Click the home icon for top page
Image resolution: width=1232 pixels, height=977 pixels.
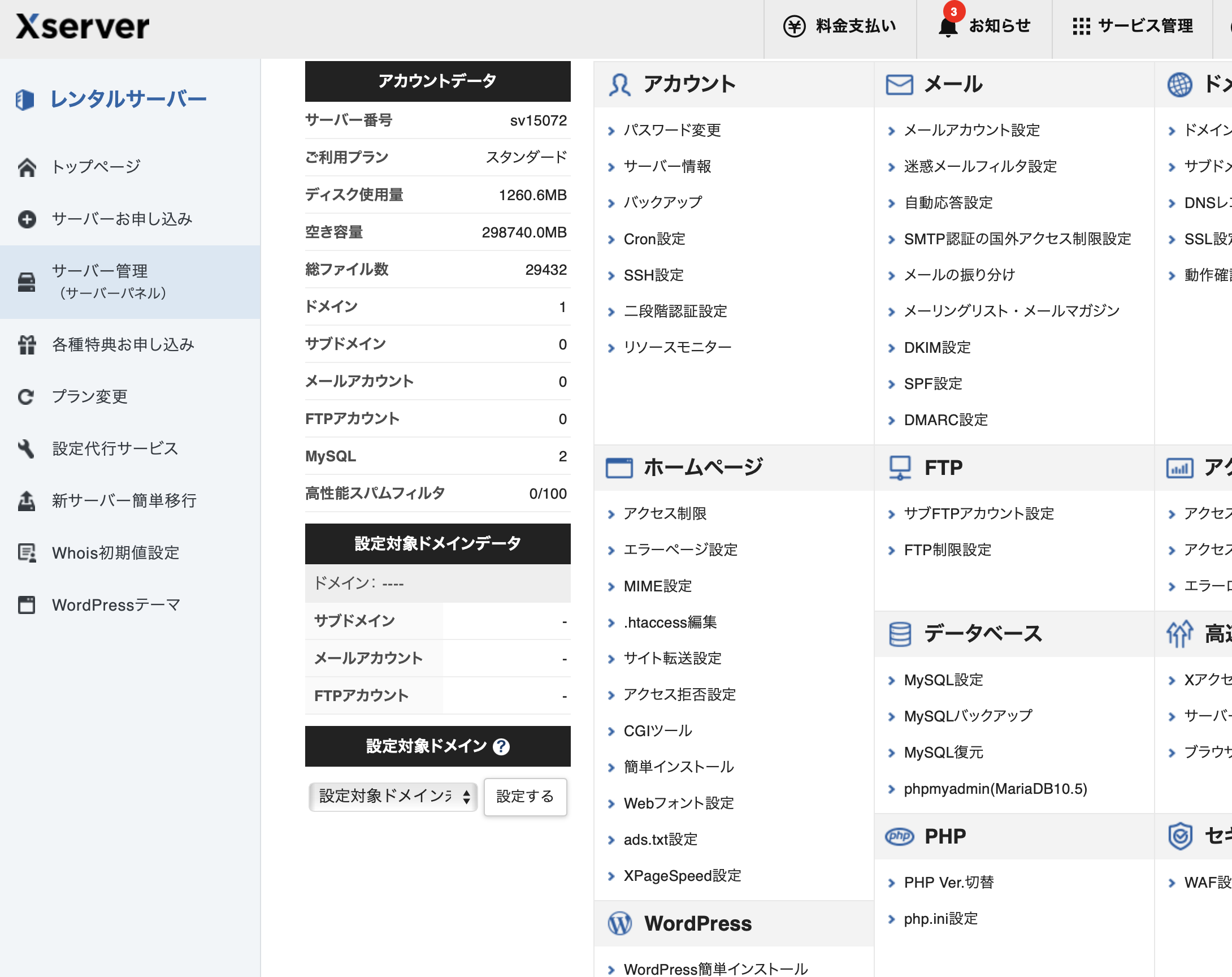click(x=27, y=167)
